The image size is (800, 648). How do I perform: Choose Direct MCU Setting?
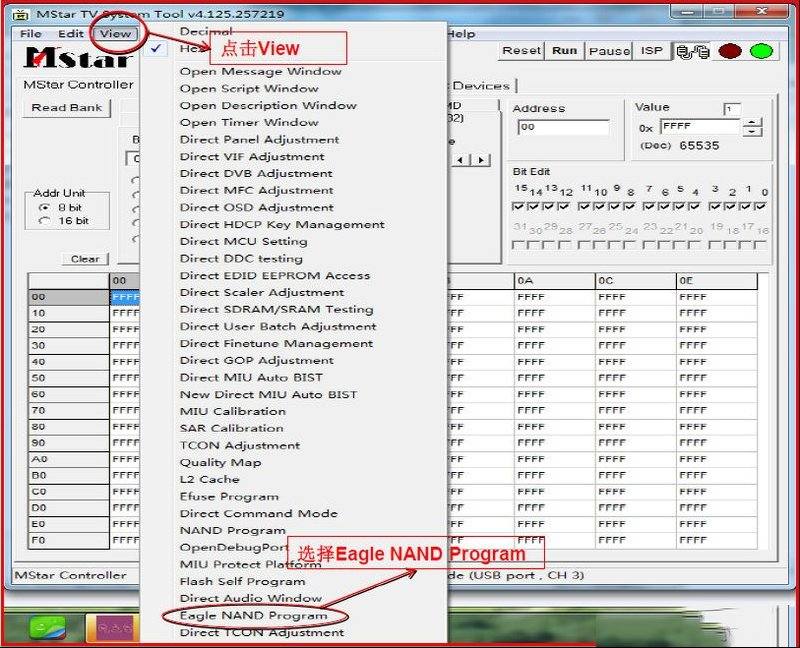(243, 241)
